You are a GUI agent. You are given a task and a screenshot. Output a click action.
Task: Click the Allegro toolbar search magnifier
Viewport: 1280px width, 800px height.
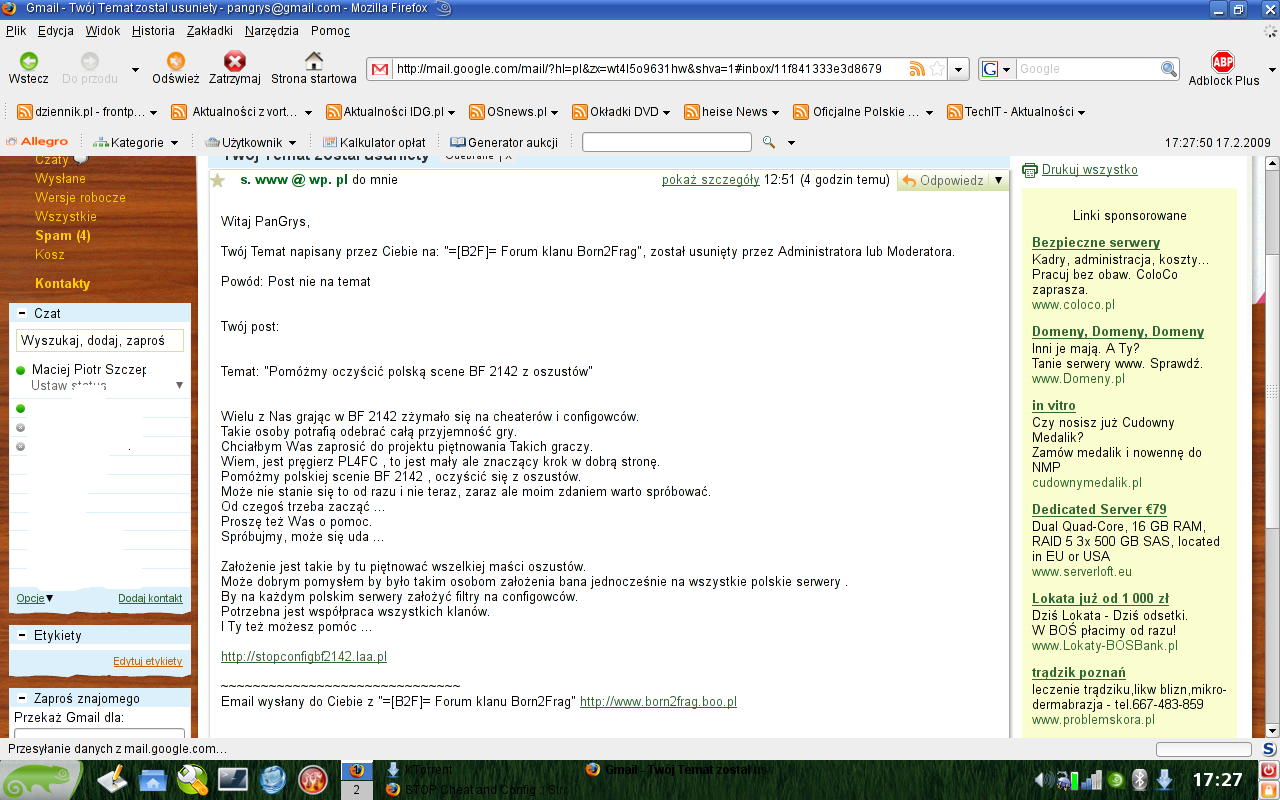coord(768,142)
